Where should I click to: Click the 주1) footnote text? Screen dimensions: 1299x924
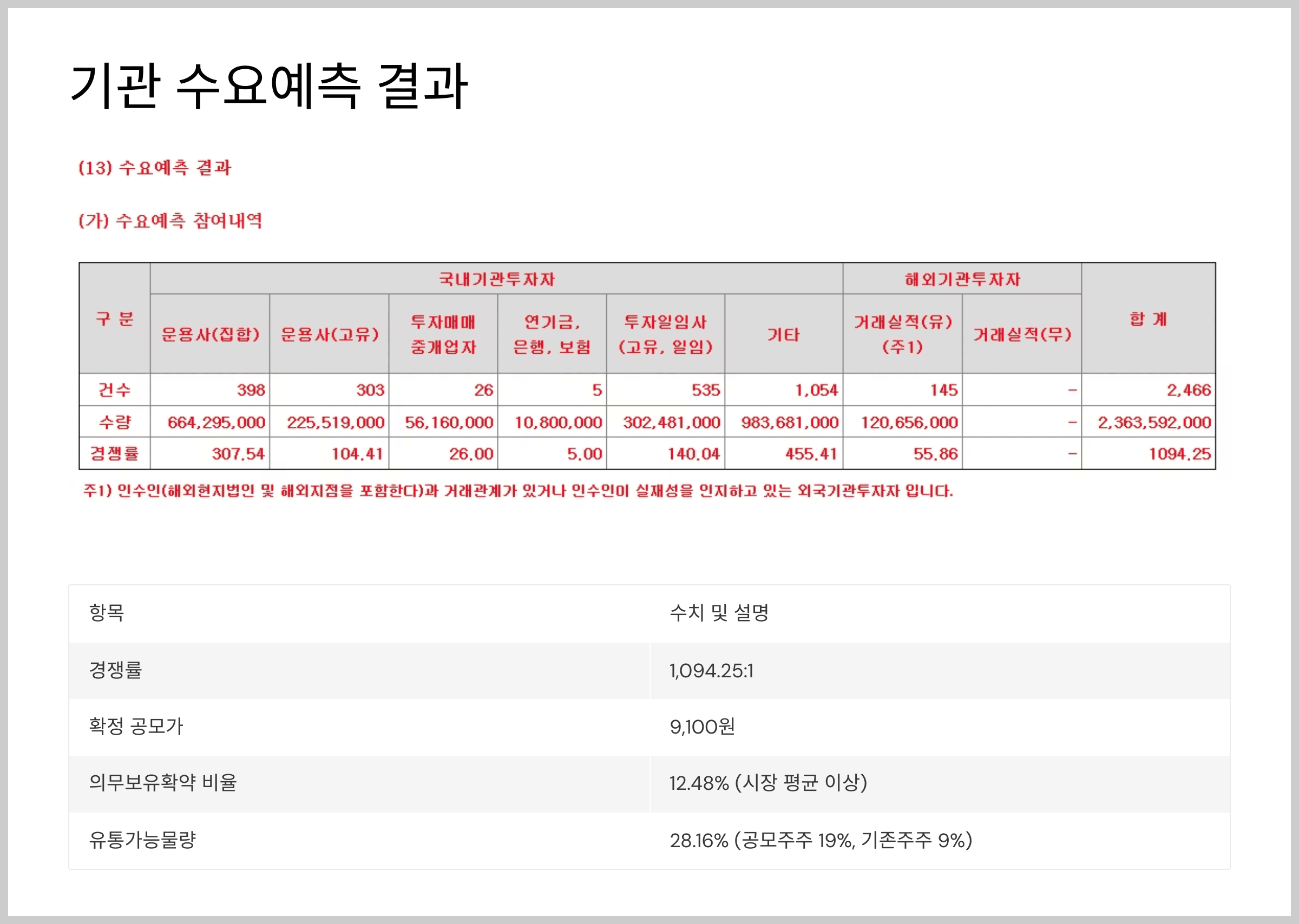(x=518, y=491)
